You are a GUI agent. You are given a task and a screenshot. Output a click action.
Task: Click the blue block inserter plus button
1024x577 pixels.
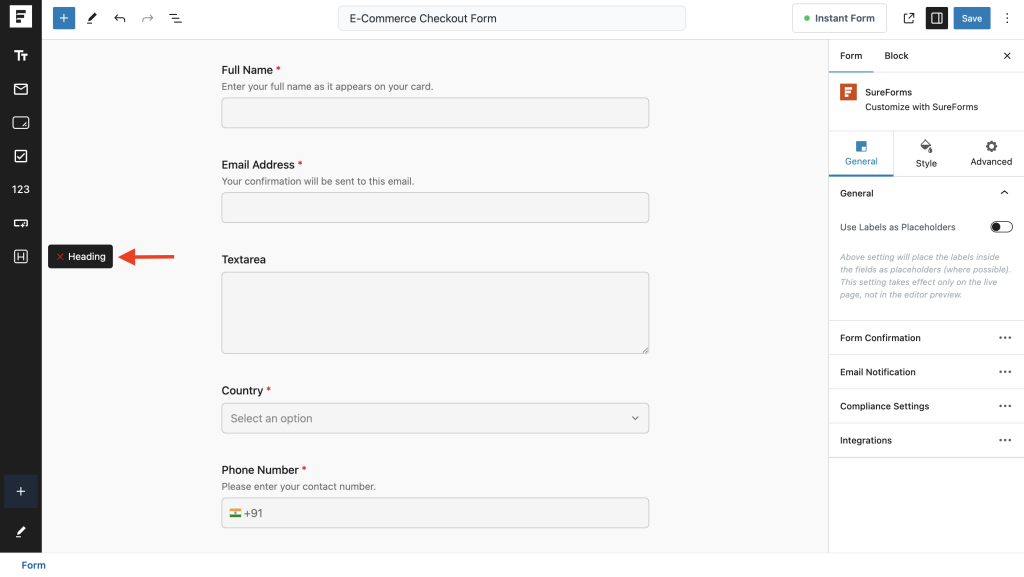click(64, 18)
